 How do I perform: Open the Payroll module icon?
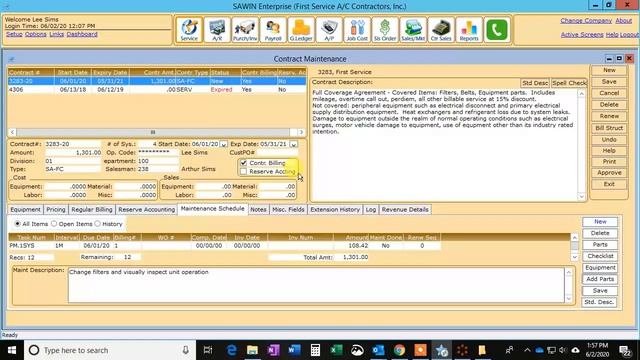[273, 30]
